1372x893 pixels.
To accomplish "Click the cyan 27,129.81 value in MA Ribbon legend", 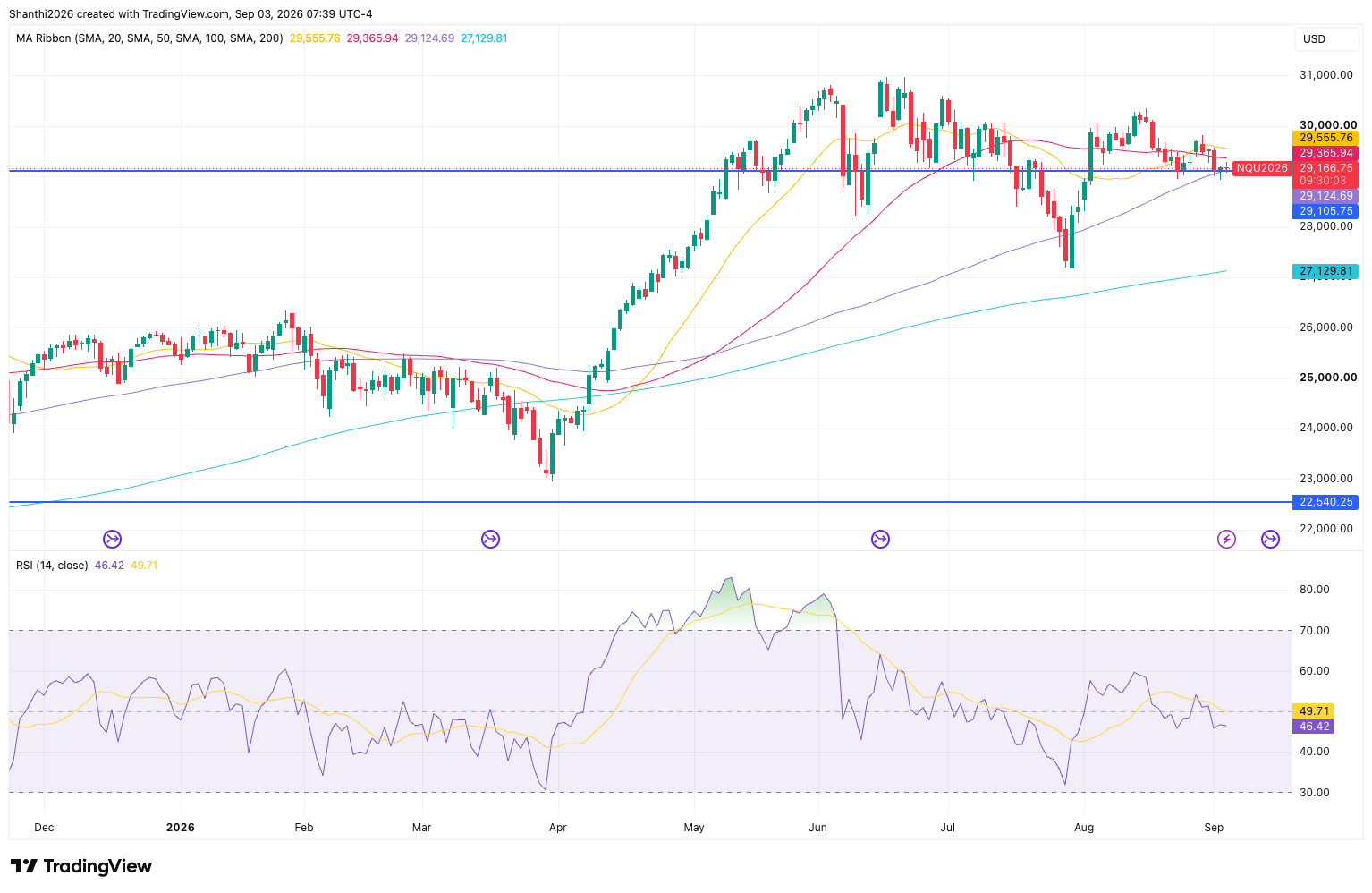I will 484,38.
